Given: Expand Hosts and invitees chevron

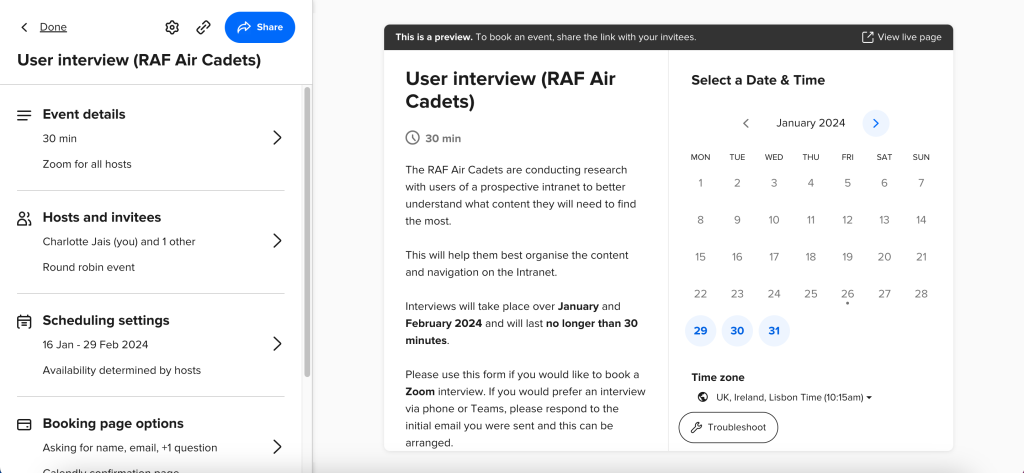Looking at the screenshot, I should point(278,241).
